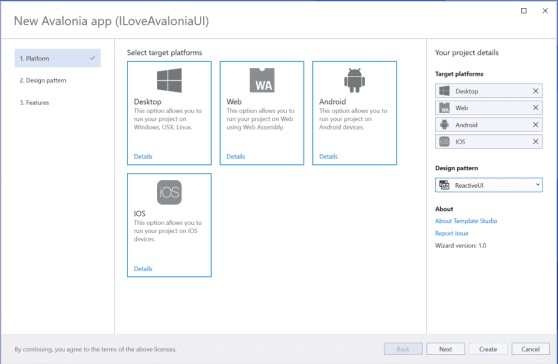Open Details link for iOS
The image size is (558, 364).
pos(143,269)
